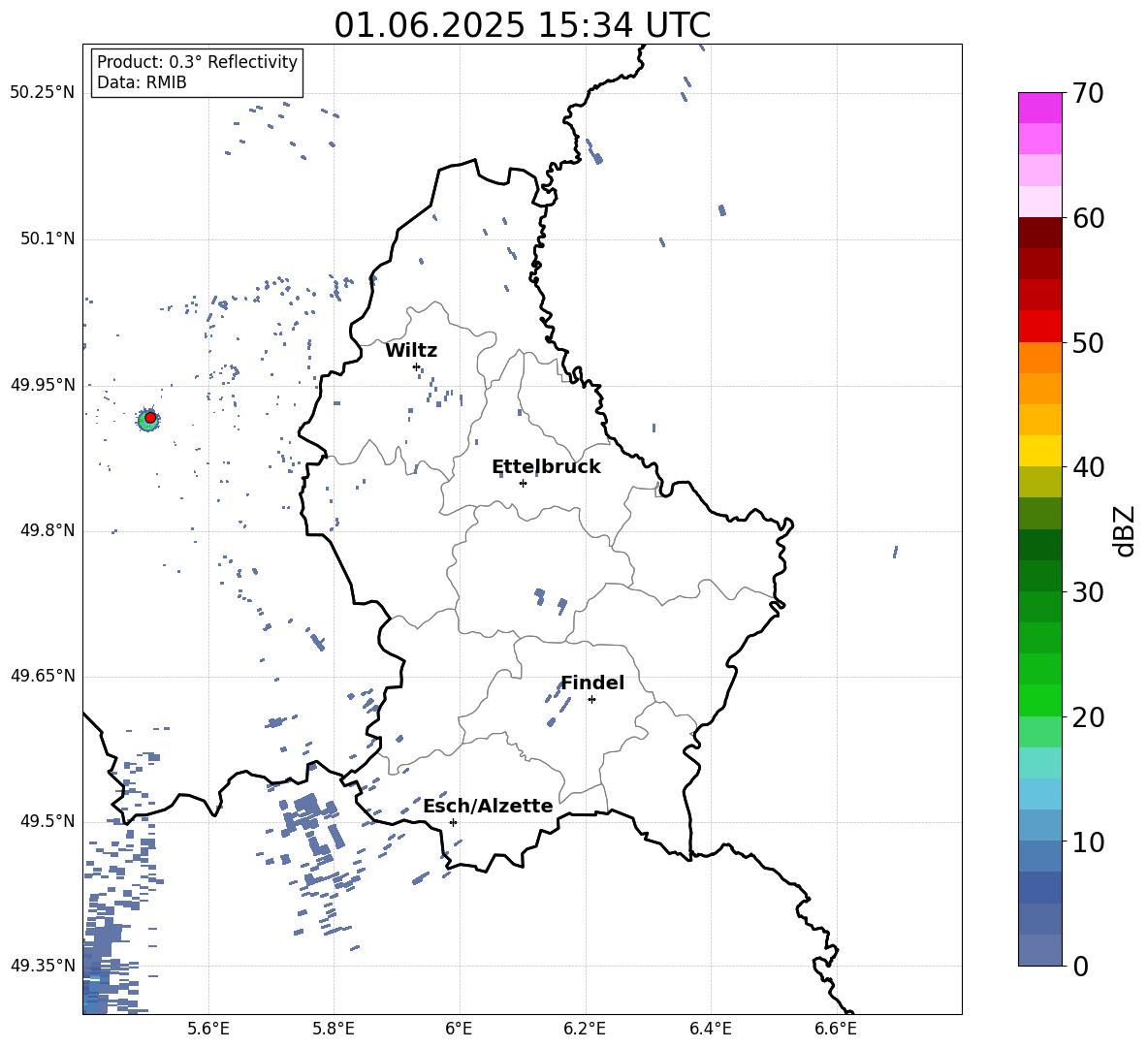Click the cross marker below Esch/Alzette

(x=453, y=822)
